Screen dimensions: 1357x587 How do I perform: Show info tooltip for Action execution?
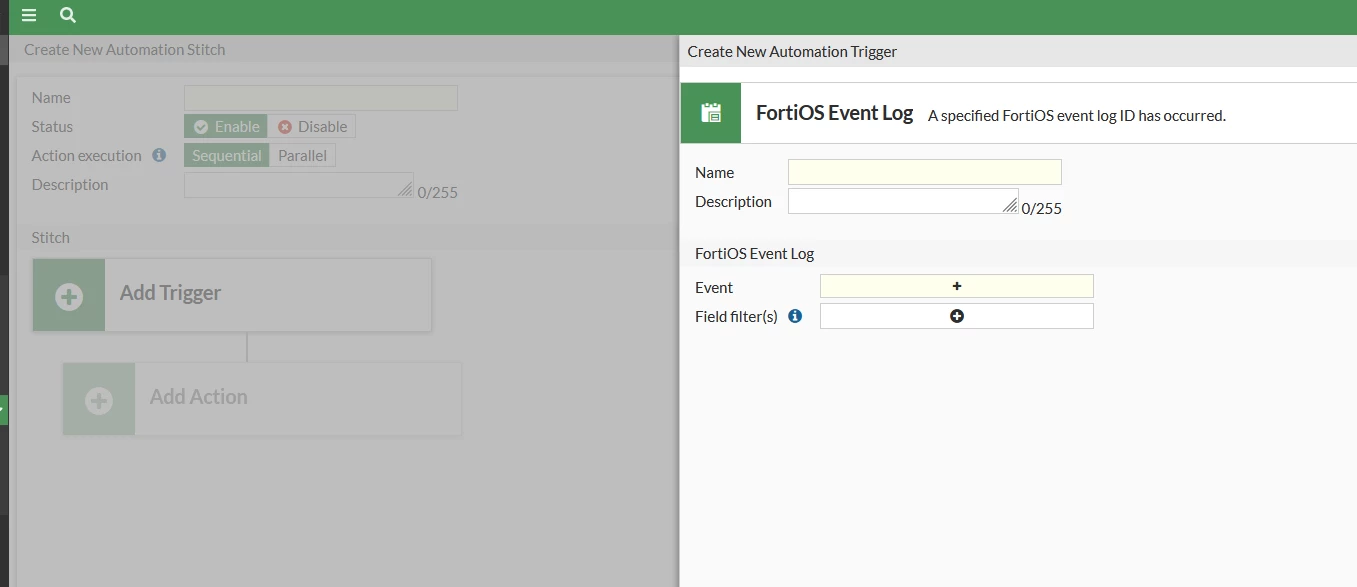click(159, 155)
